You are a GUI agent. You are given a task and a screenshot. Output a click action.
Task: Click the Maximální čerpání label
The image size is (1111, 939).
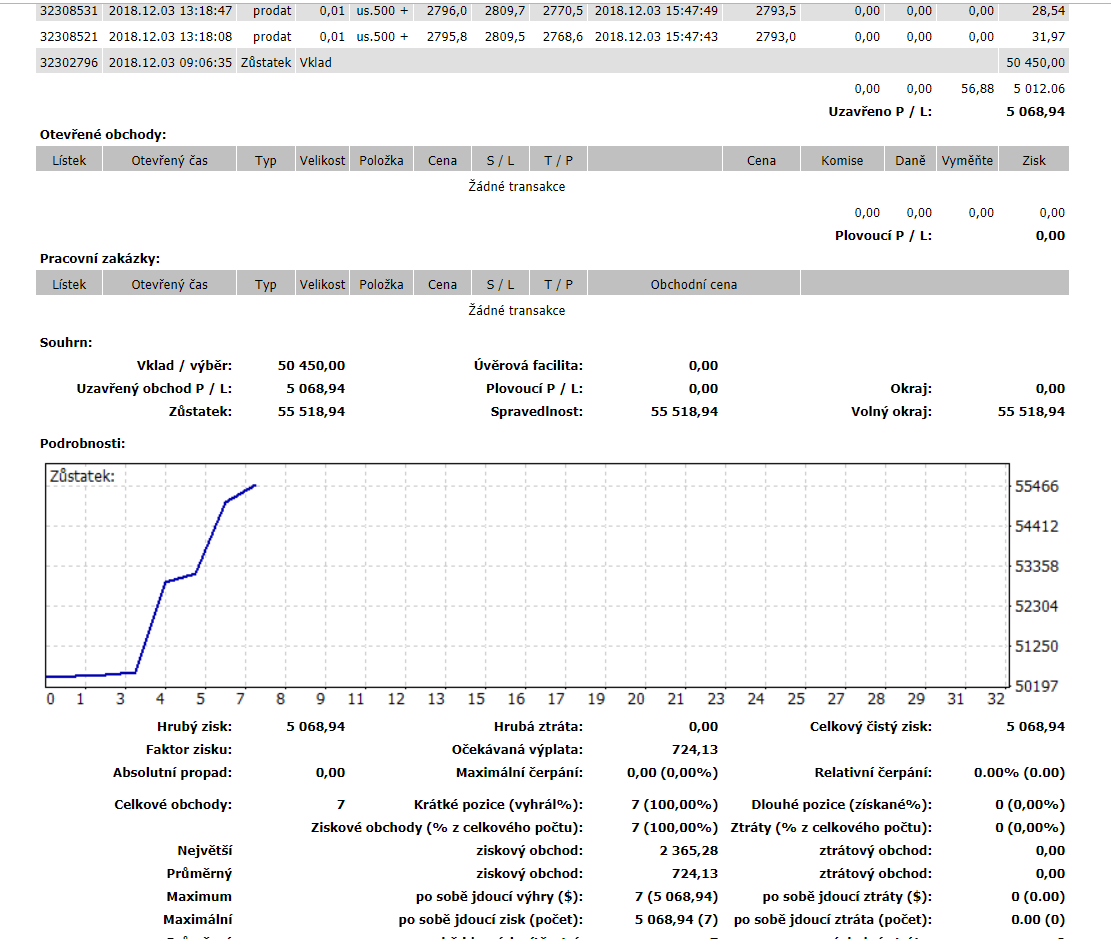point(519,772)
